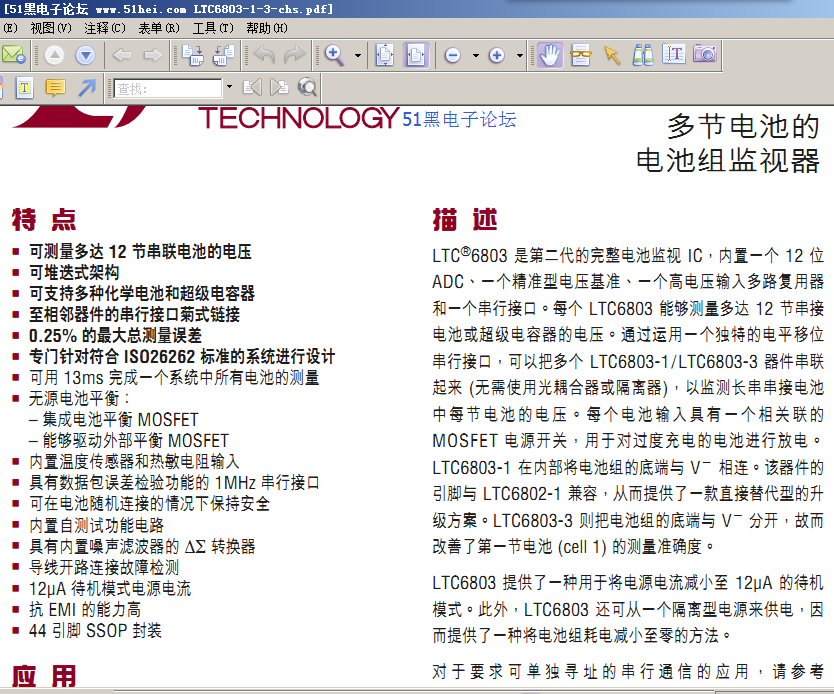Click the text 可在电池随机连接的情况下保持安全
The height and width of the screenshot is (694, 834).
[x=149, y=504]
